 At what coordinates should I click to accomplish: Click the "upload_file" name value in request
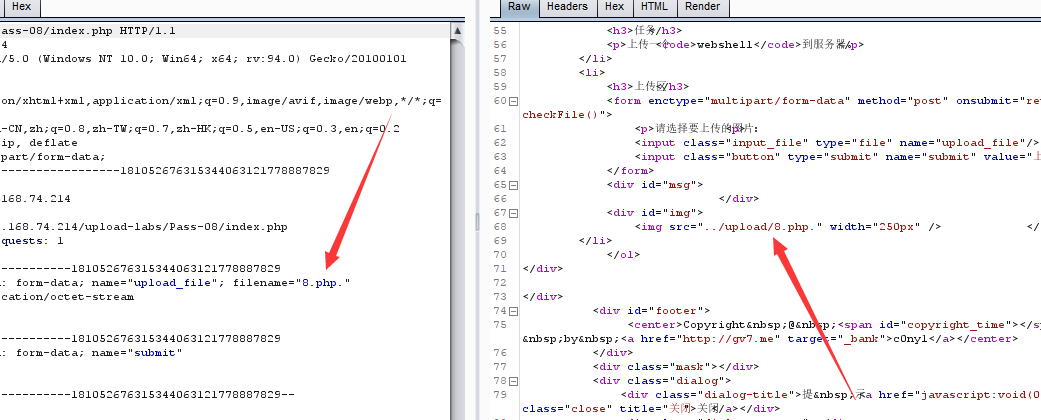click(x=188, y=283)
